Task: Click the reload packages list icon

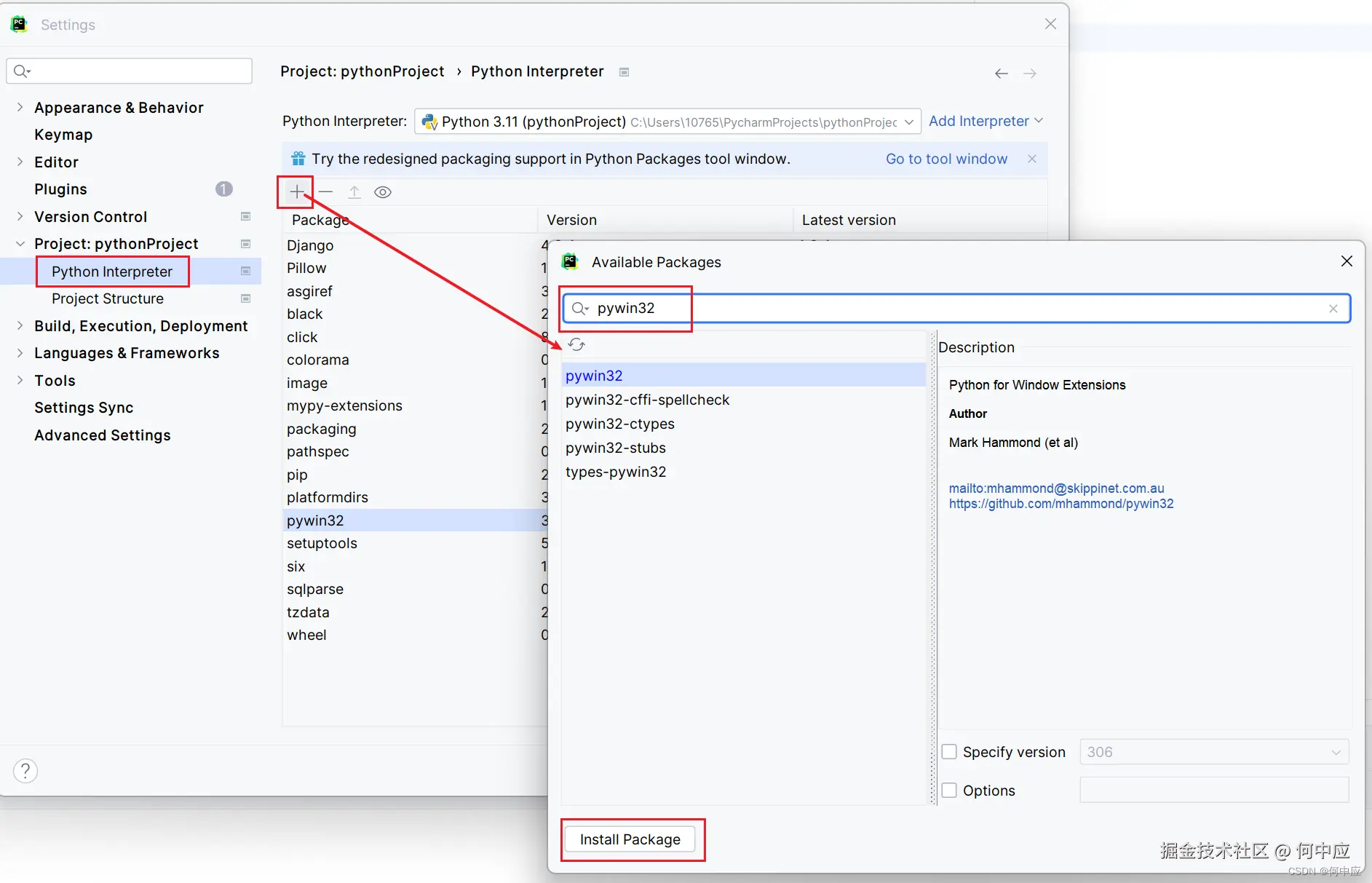Action: [576, 344]
